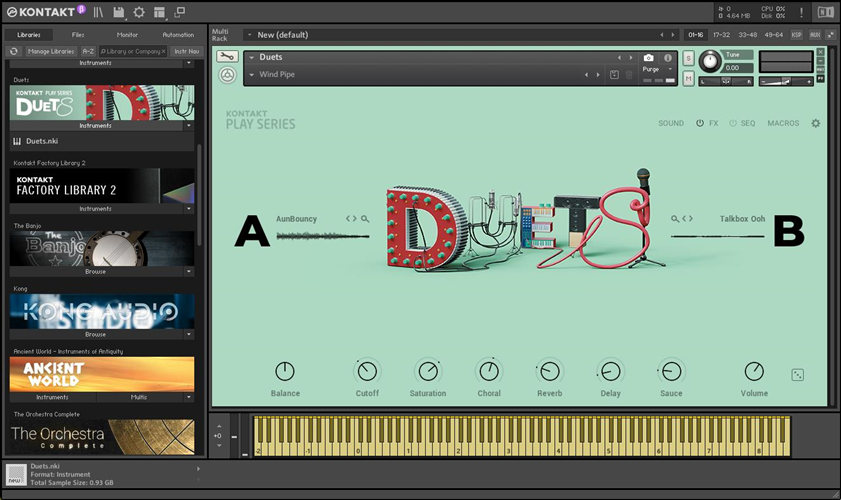Click the camera snapshot icon
841x500 pixels.
(648, 58)
